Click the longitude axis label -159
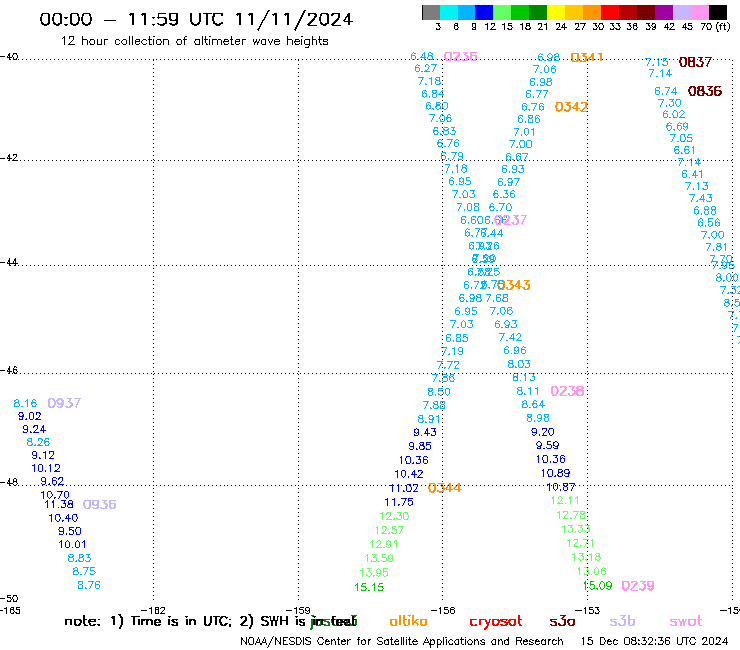Image resolution: width=740 pixels, height=650 pixels. click(x=298, y=611)
